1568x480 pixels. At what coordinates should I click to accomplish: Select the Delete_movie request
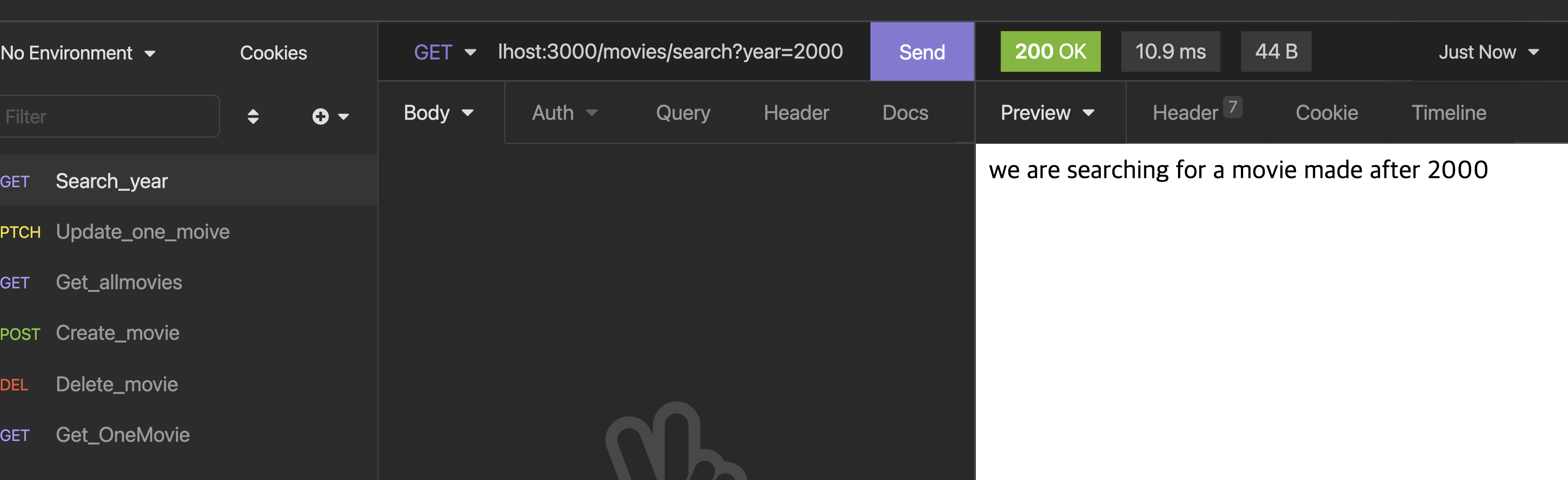tap(117, 384)
